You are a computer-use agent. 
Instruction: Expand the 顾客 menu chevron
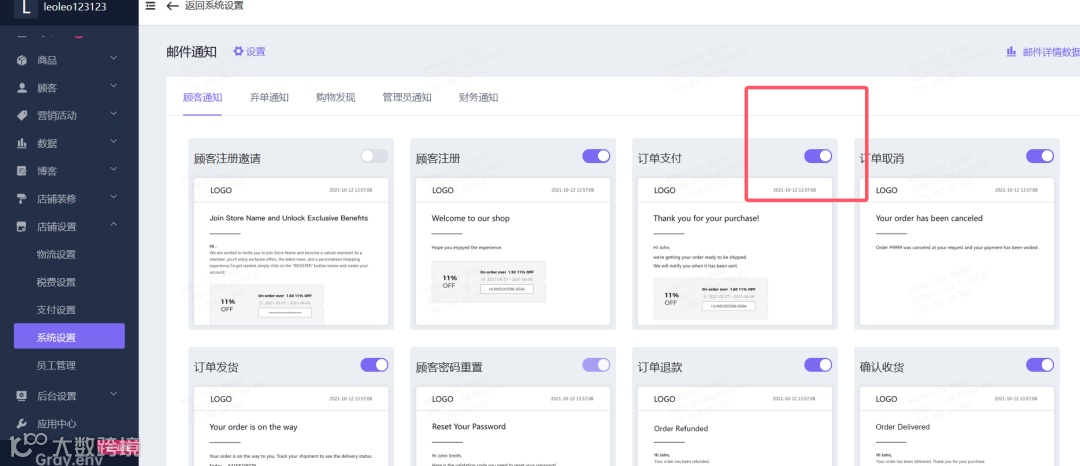(x=114, y=87)
